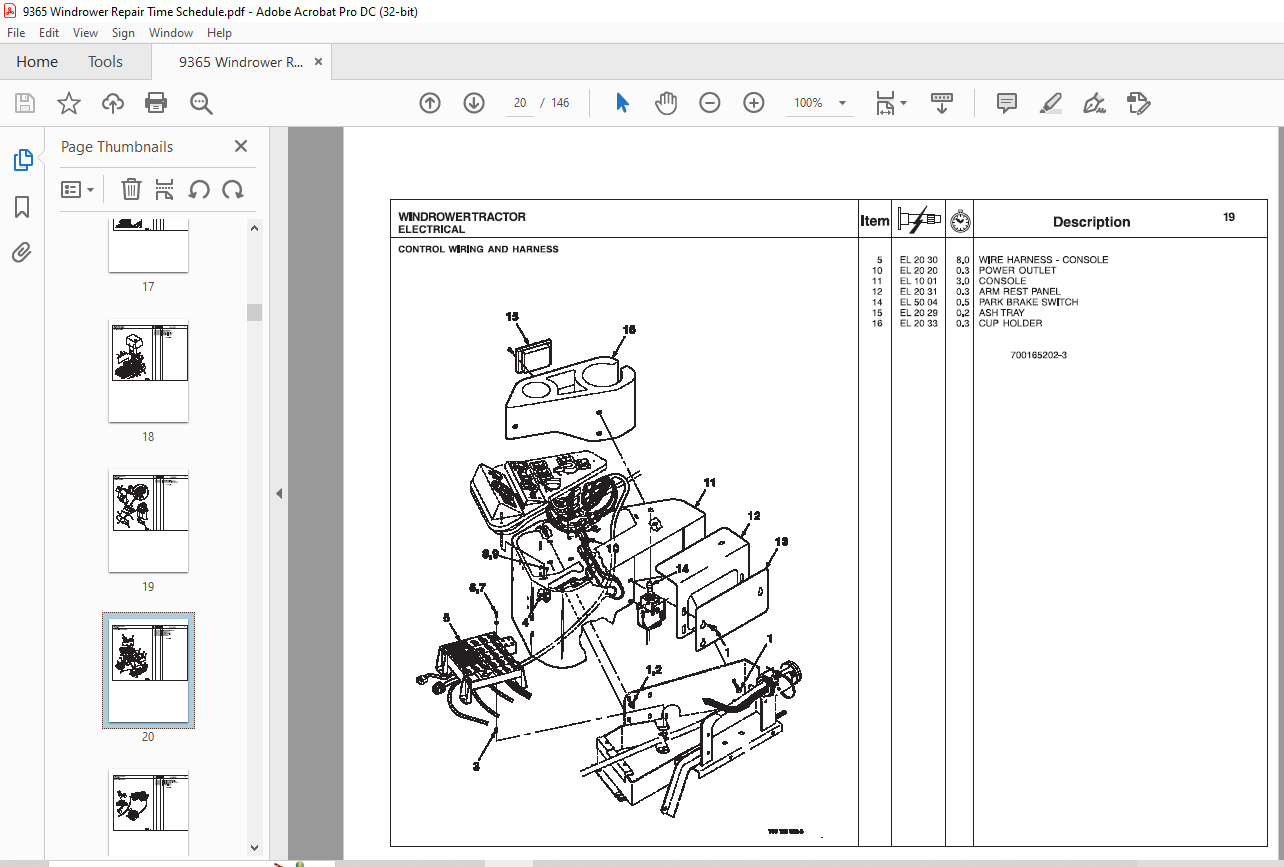Click thumbnails scrollbar up arrow

[254, 228]
